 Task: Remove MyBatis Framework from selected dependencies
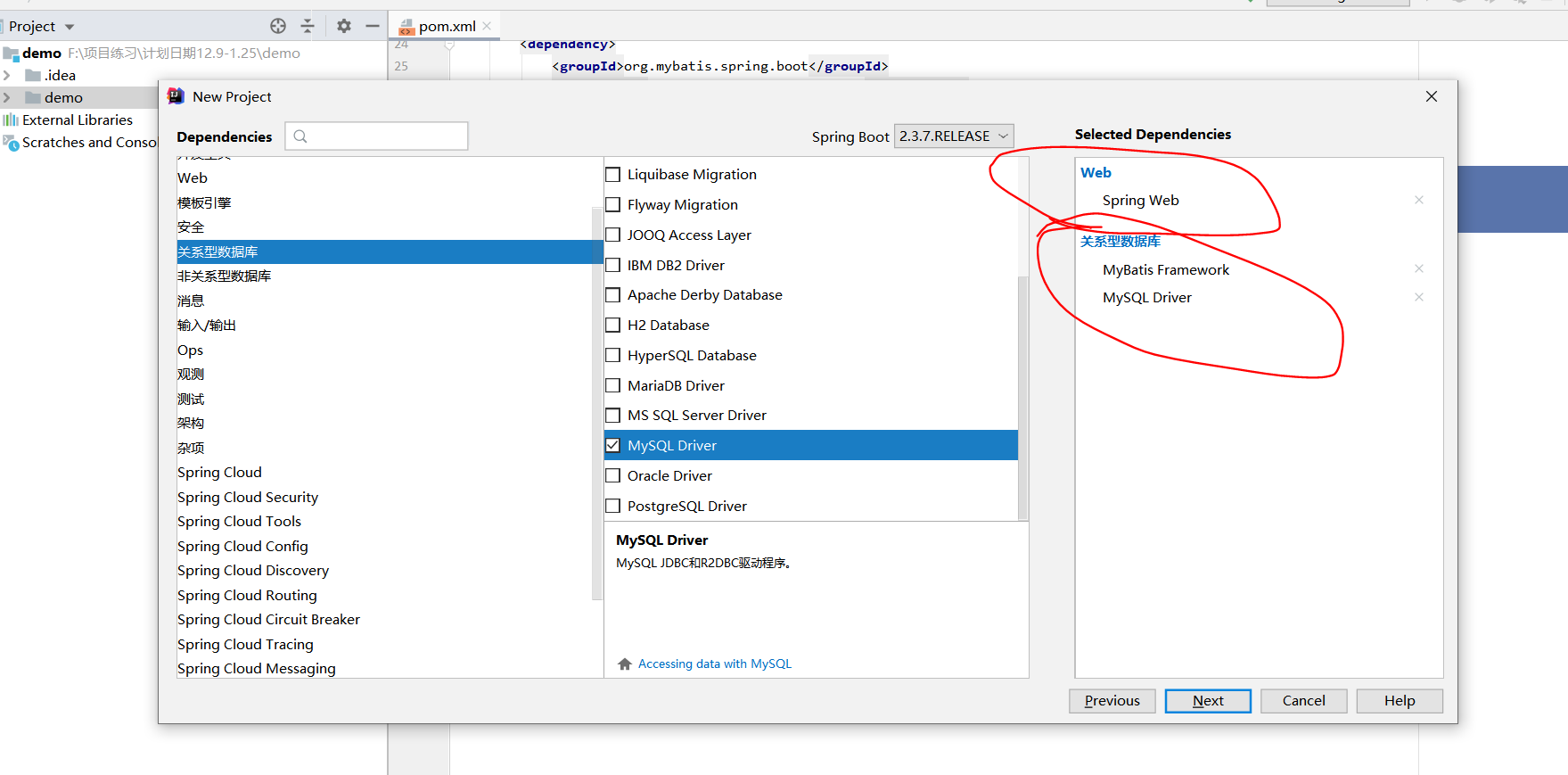click(x=1419, y=268)
